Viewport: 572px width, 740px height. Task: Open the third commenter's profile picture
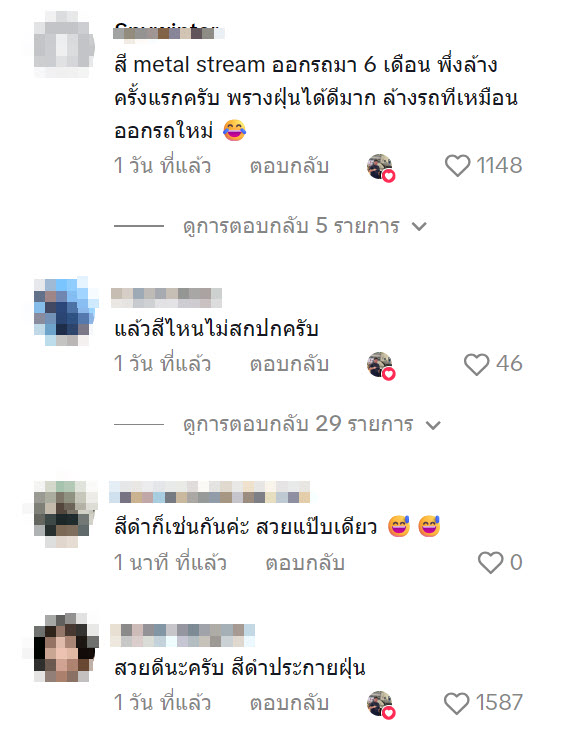[64, 513]
